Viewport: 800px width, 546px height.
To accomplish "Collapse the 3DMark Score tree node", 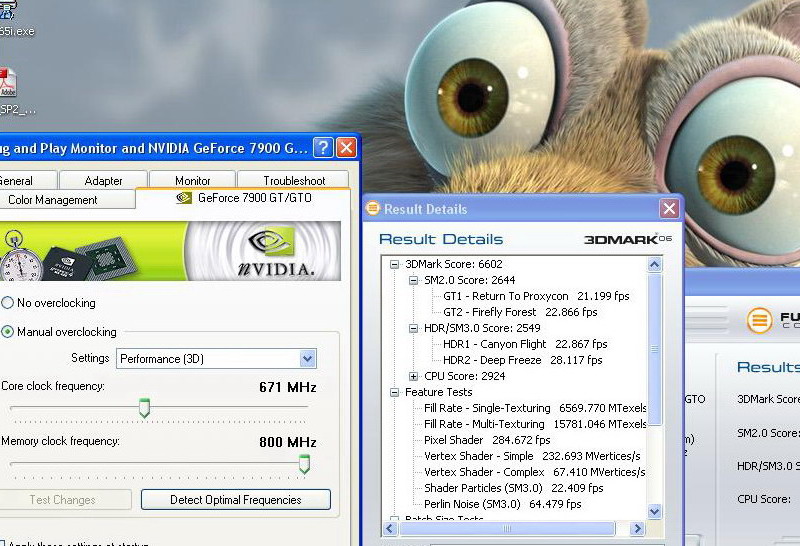I will click(394, 264).
